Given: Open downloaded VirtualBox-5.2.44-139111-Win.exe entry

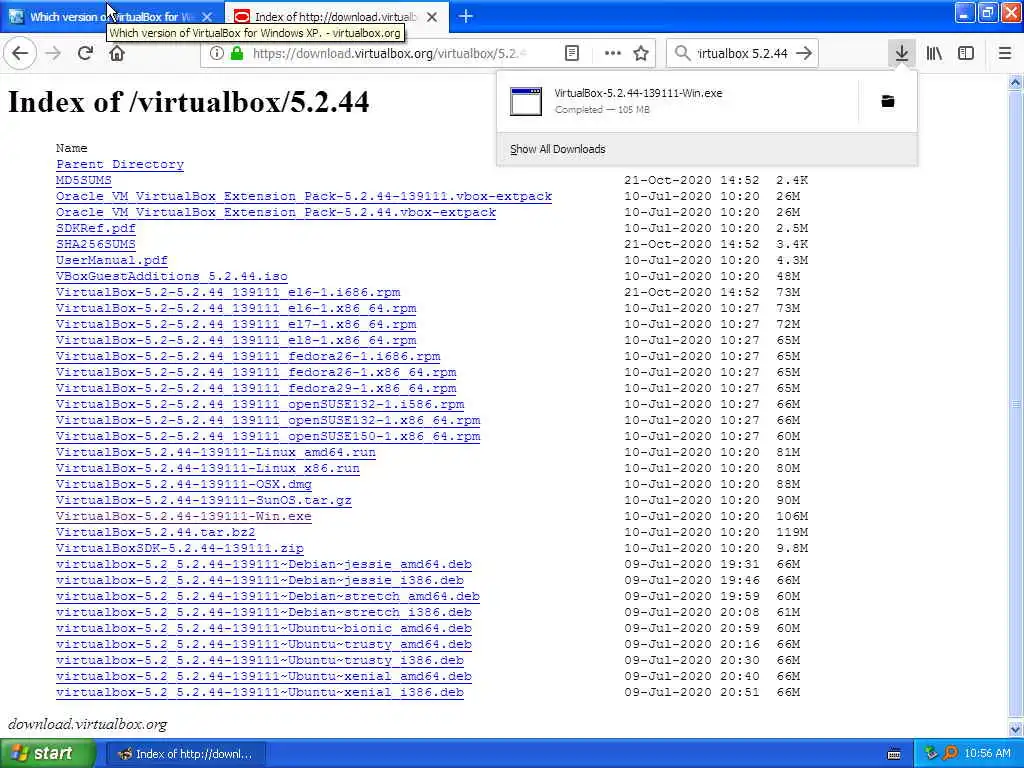Looking at the screenshot, I should [x=678, y=101].
